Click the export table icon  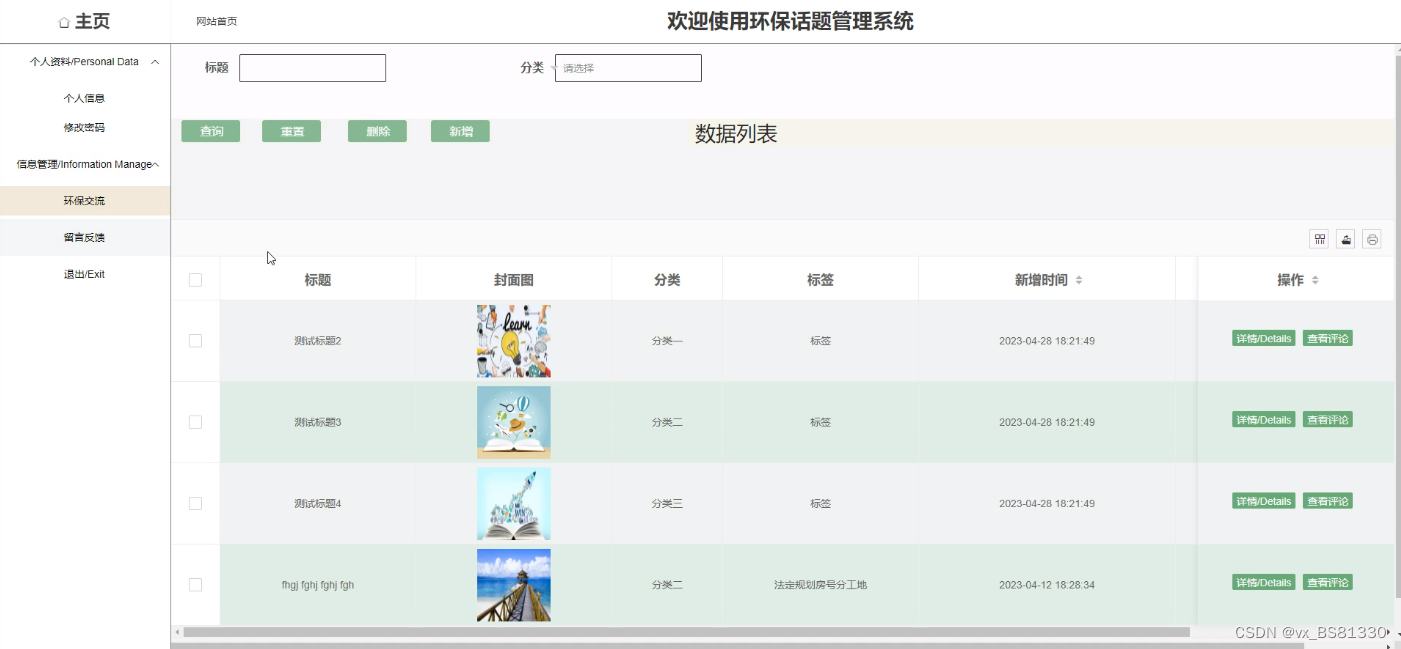coord(1346,239)
